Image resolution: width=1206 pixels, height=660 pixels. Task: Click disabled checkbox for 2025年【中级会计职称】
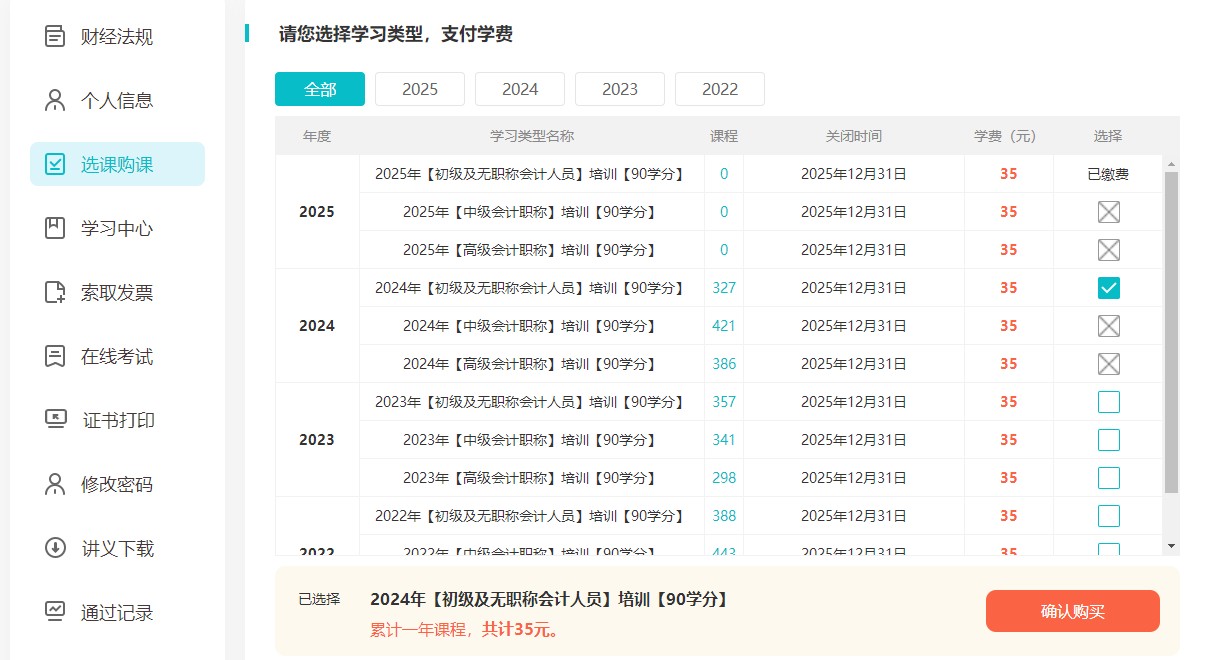[x=1108, y=212]
